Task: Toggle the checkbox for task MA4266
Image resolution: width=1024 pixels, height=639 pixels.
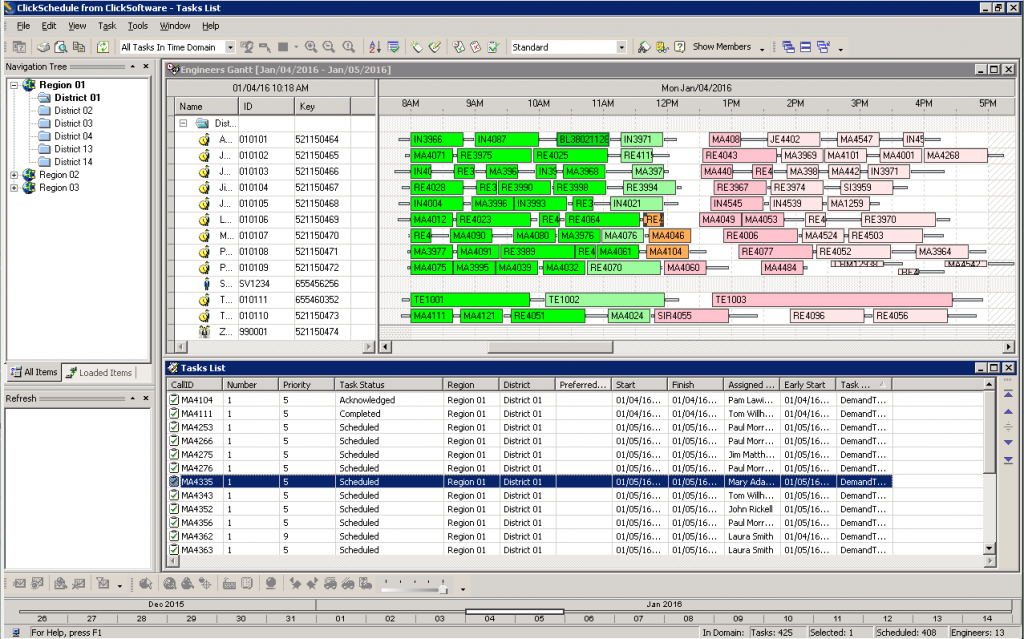Action: tap(174, 441)
